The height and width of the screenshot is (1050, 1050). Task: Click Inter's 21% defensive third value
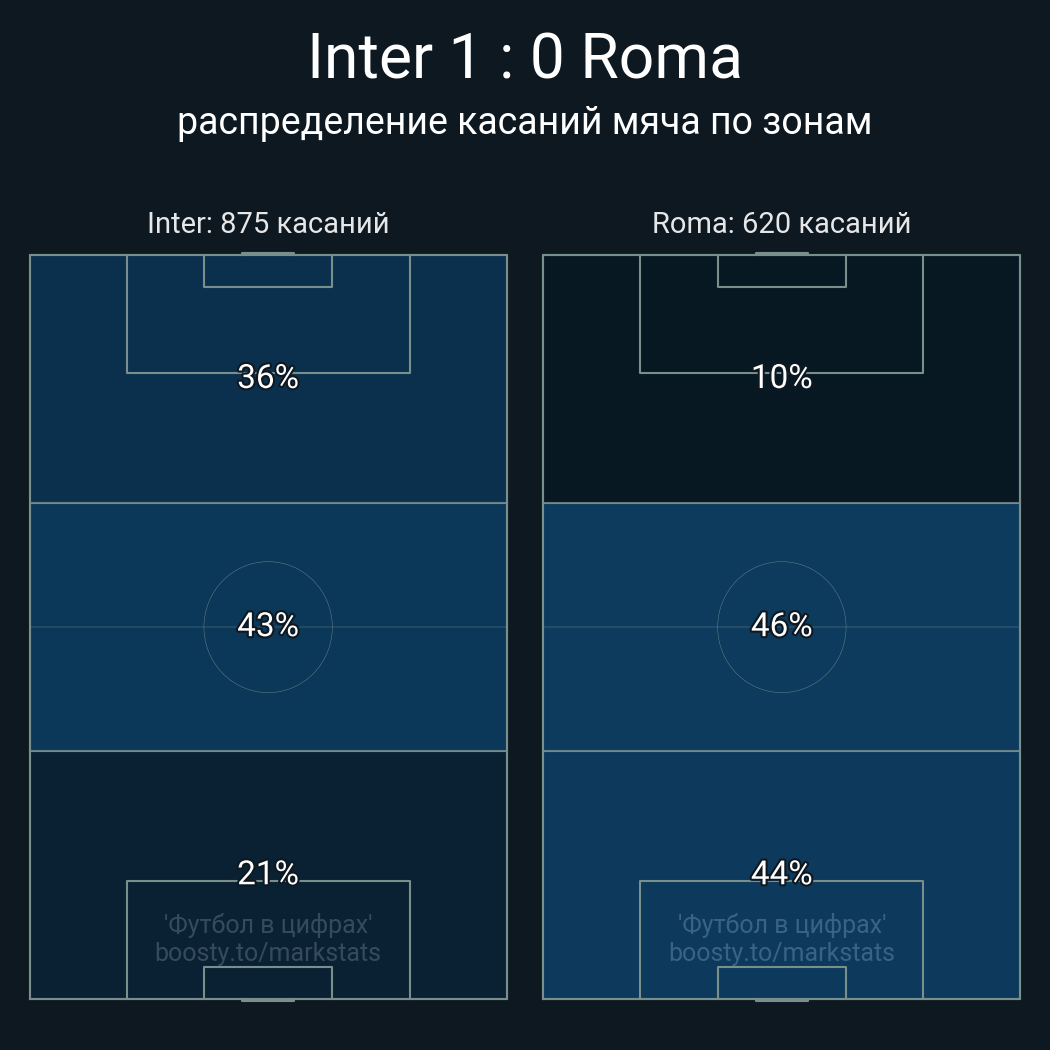(268, 873)
